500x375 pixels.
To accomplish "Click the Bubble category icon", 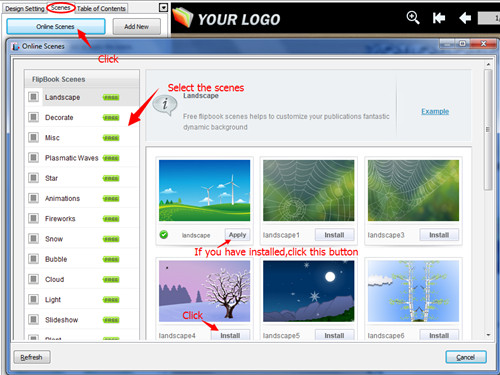I will [33, 259].
